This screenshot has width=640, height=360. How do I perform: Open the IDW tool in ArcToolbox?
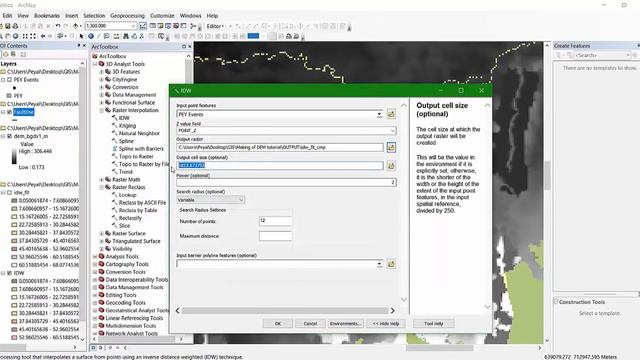click(x=124, y=118)
